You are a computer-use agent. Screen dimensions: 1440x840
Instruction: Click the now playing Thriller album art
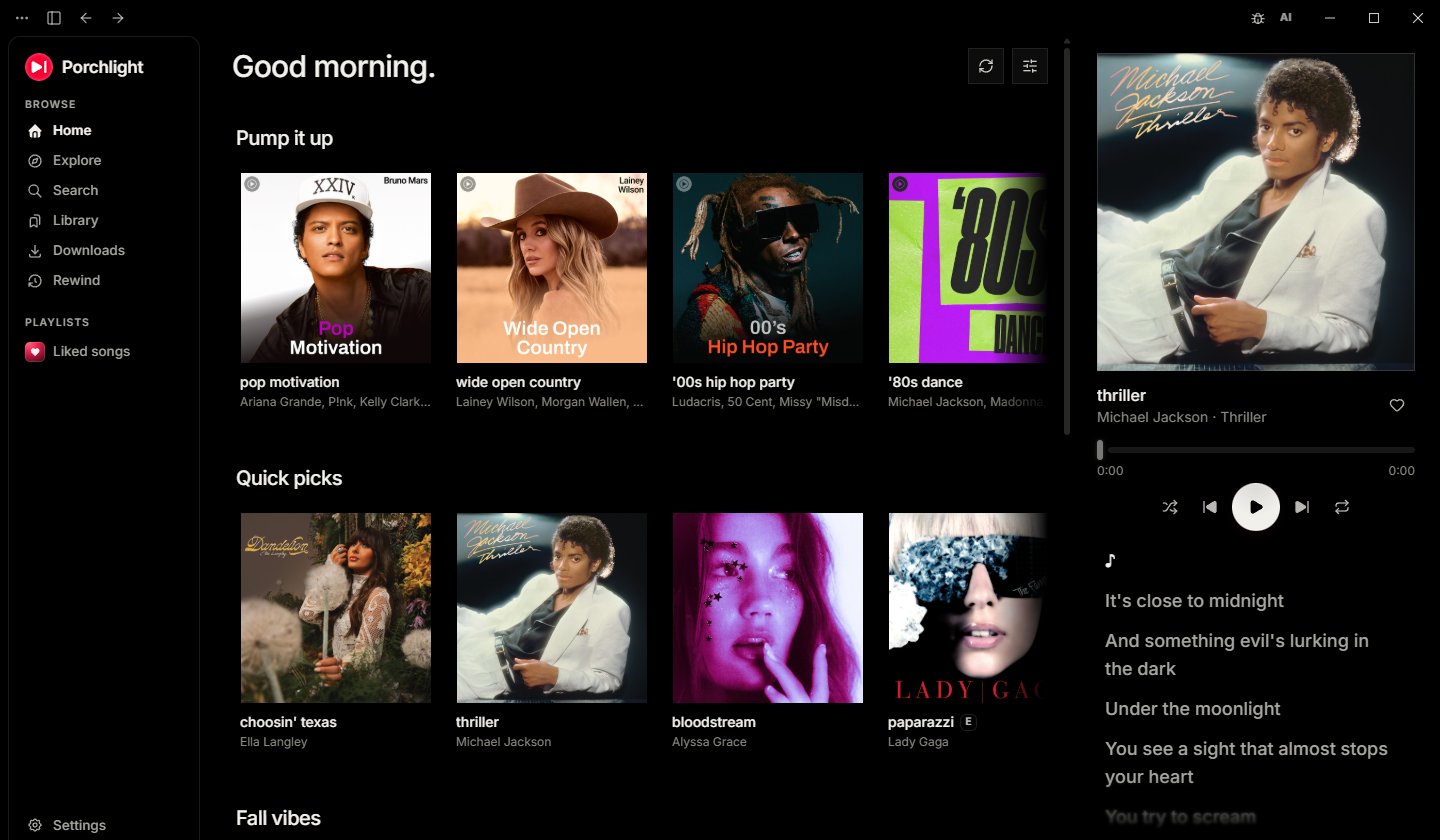(x=1256, y=212)
